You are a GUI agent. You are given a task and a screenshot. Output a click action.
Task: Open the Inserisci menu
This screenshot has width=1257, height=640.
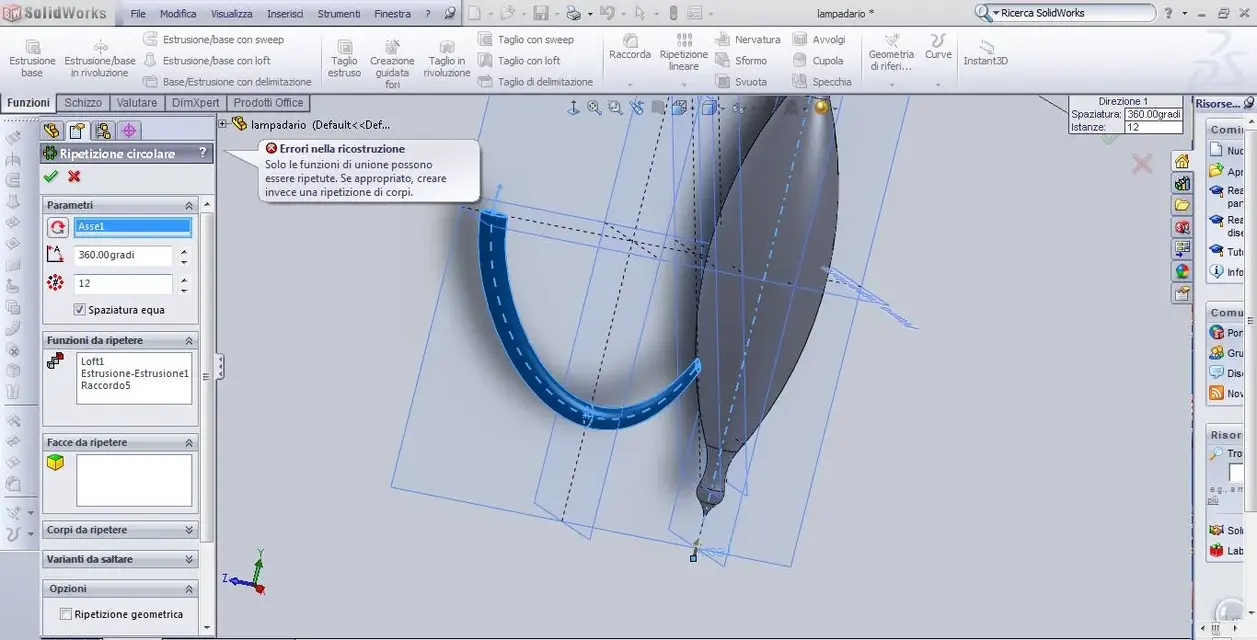click(285, 14)
